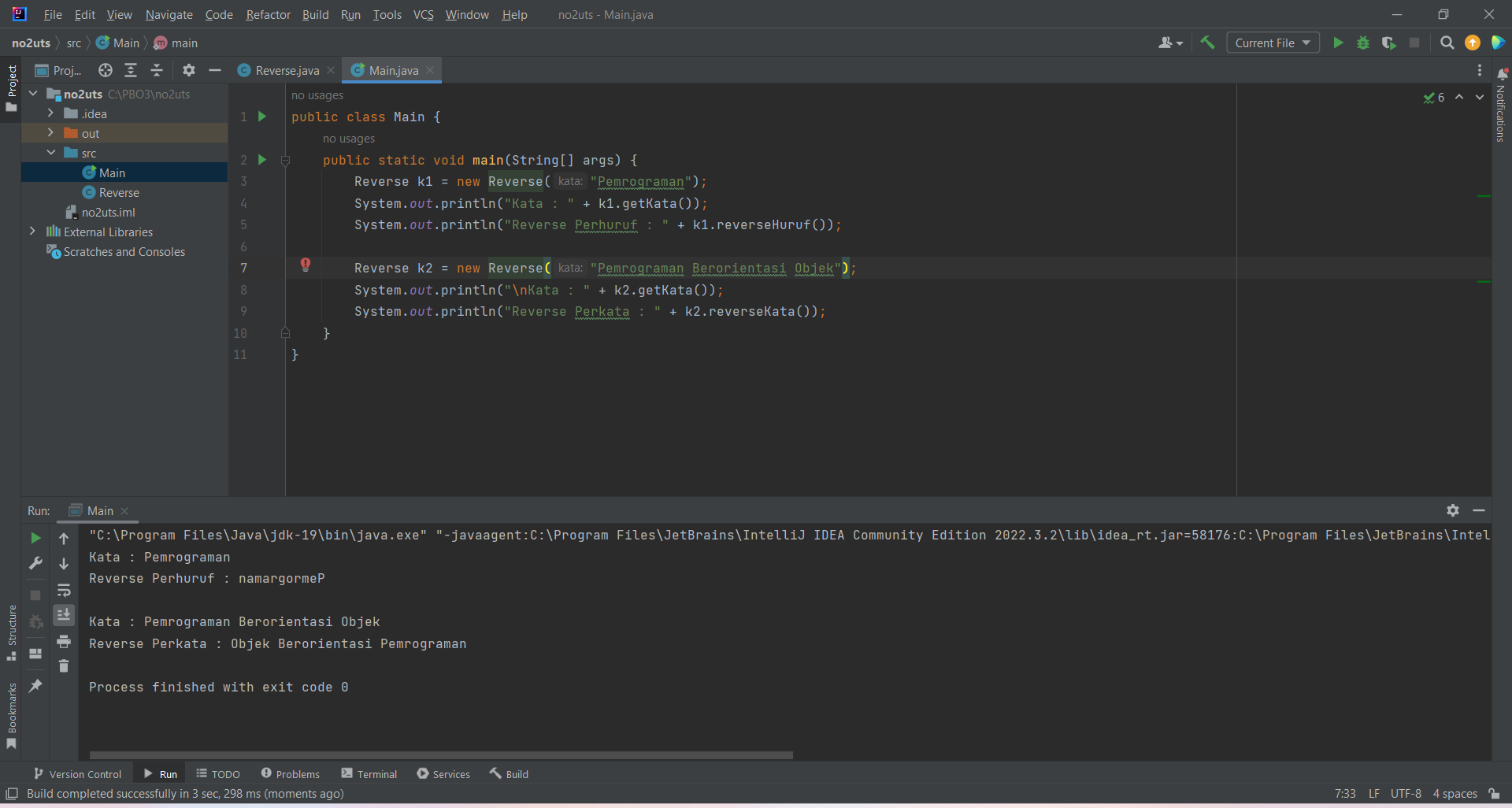
Task: Toggle soft-wrap in the console output
Action: click(x=64, y=591)
